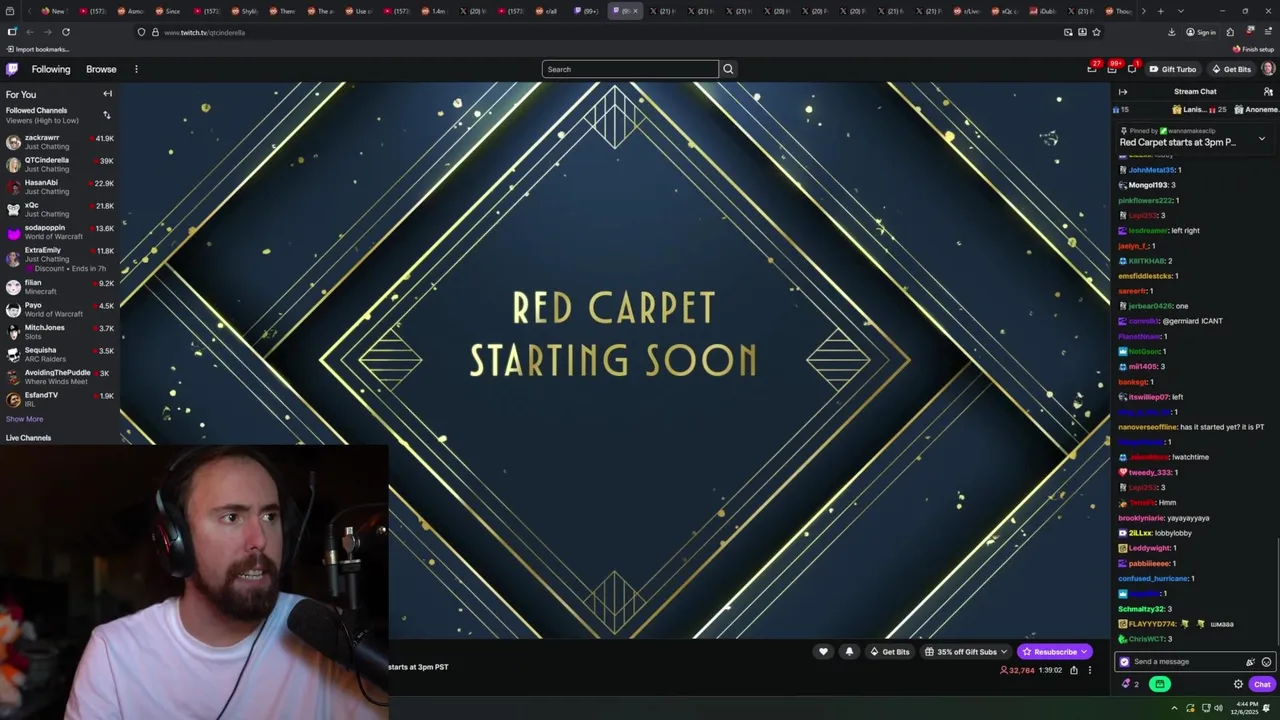Open stream three-dot more menu
Screen dimensions: 1280x720
click(1090, 670)
